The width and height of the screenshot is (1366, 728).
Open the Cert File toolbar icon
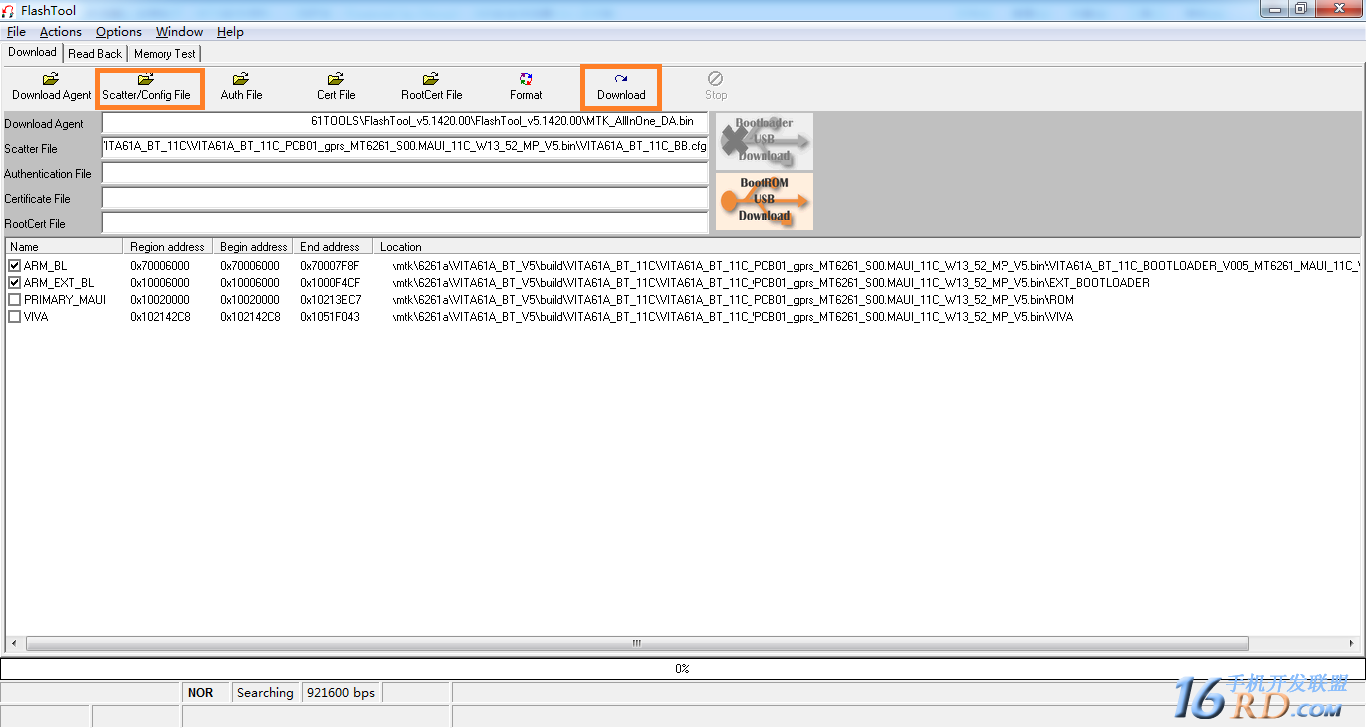(x=336, y=79)
